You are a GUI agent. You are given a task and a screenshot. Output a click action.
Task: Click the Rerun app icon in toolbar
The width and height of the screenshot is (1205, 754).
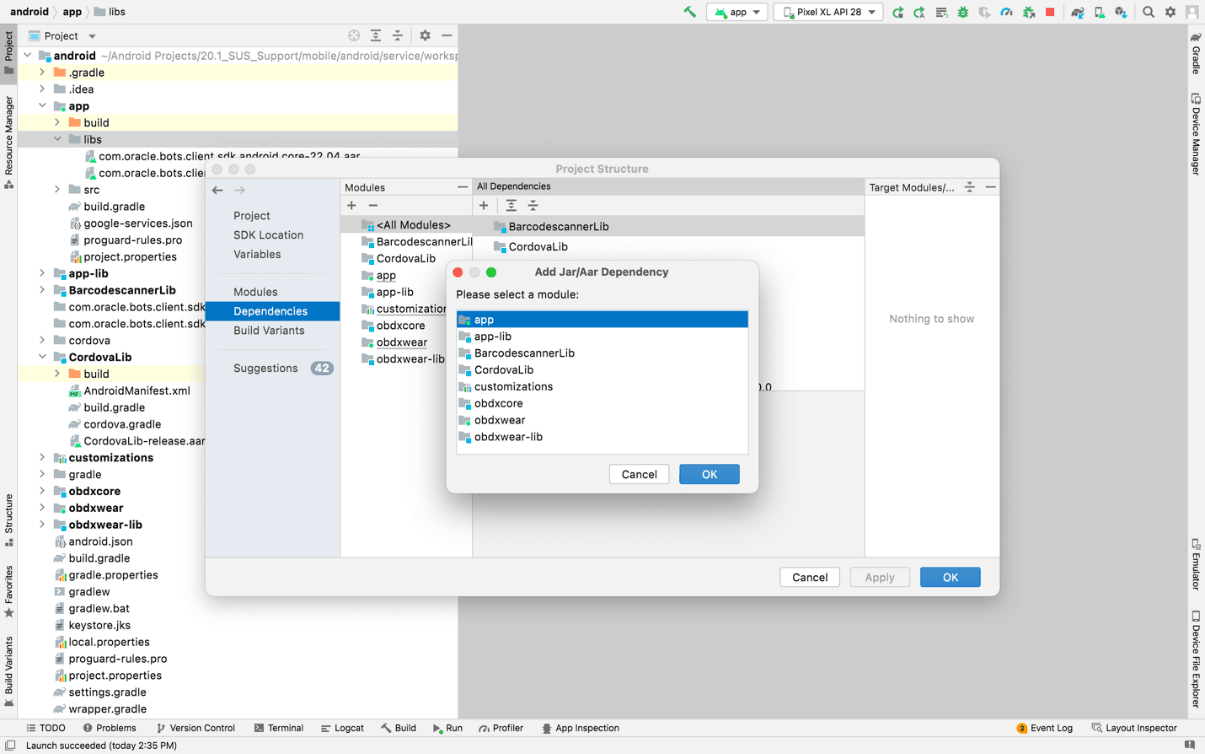[898, 12]
